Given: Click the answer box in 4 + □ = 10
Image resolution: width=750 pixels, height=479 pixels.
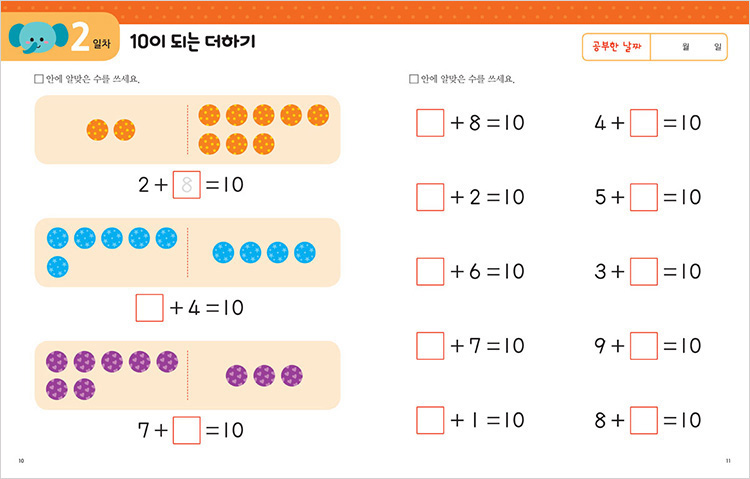Looking at the screenshot, I should pyautogui.click(x=644, y=123).
